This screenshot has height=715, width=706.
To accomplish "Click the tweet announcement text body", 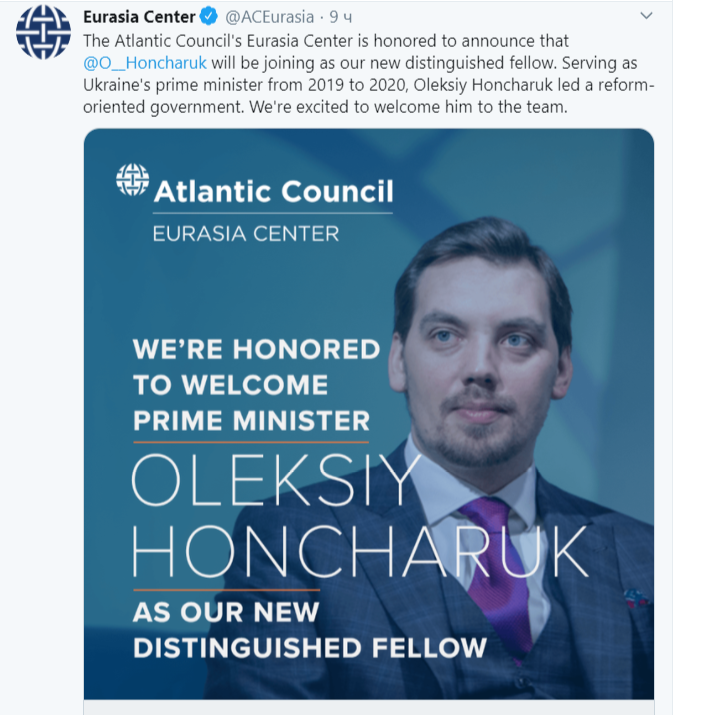I will (x=370, y=84).
